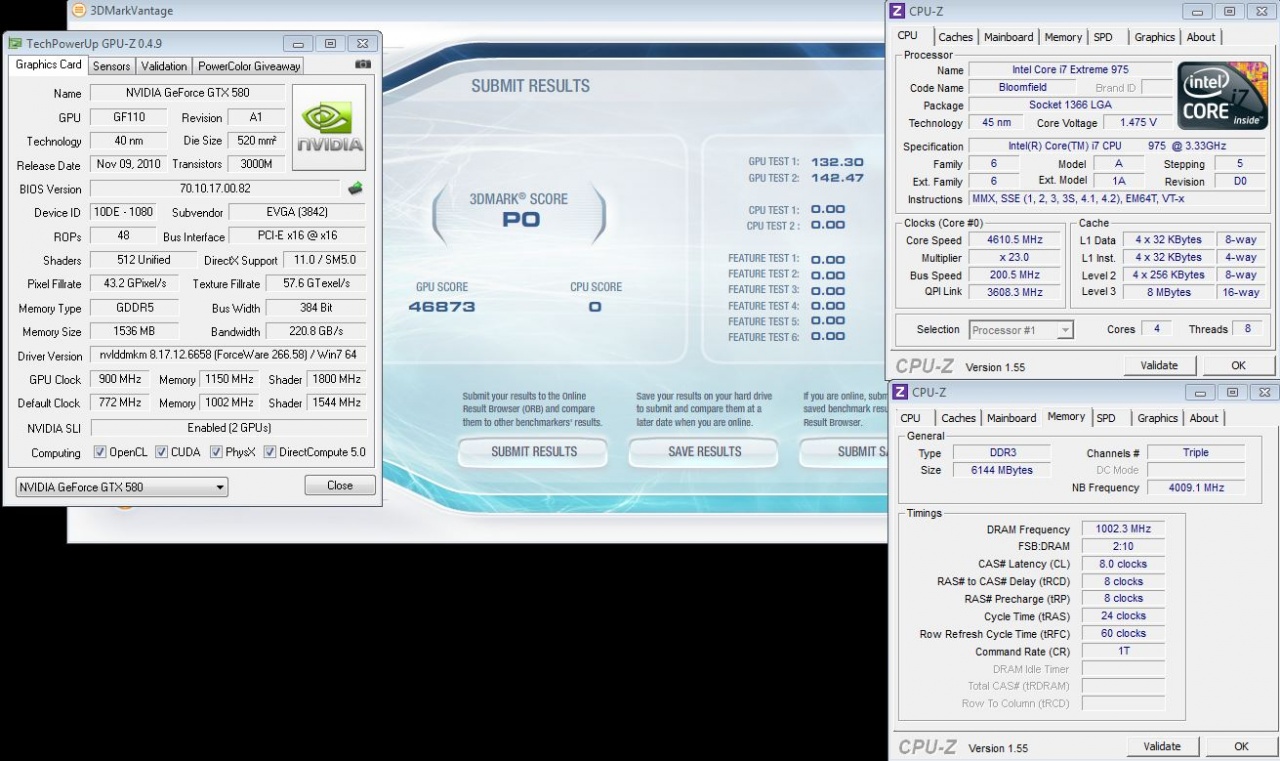
Task: Open the Memory tab in top CPU-Z window
Action: pos(1063,37)
